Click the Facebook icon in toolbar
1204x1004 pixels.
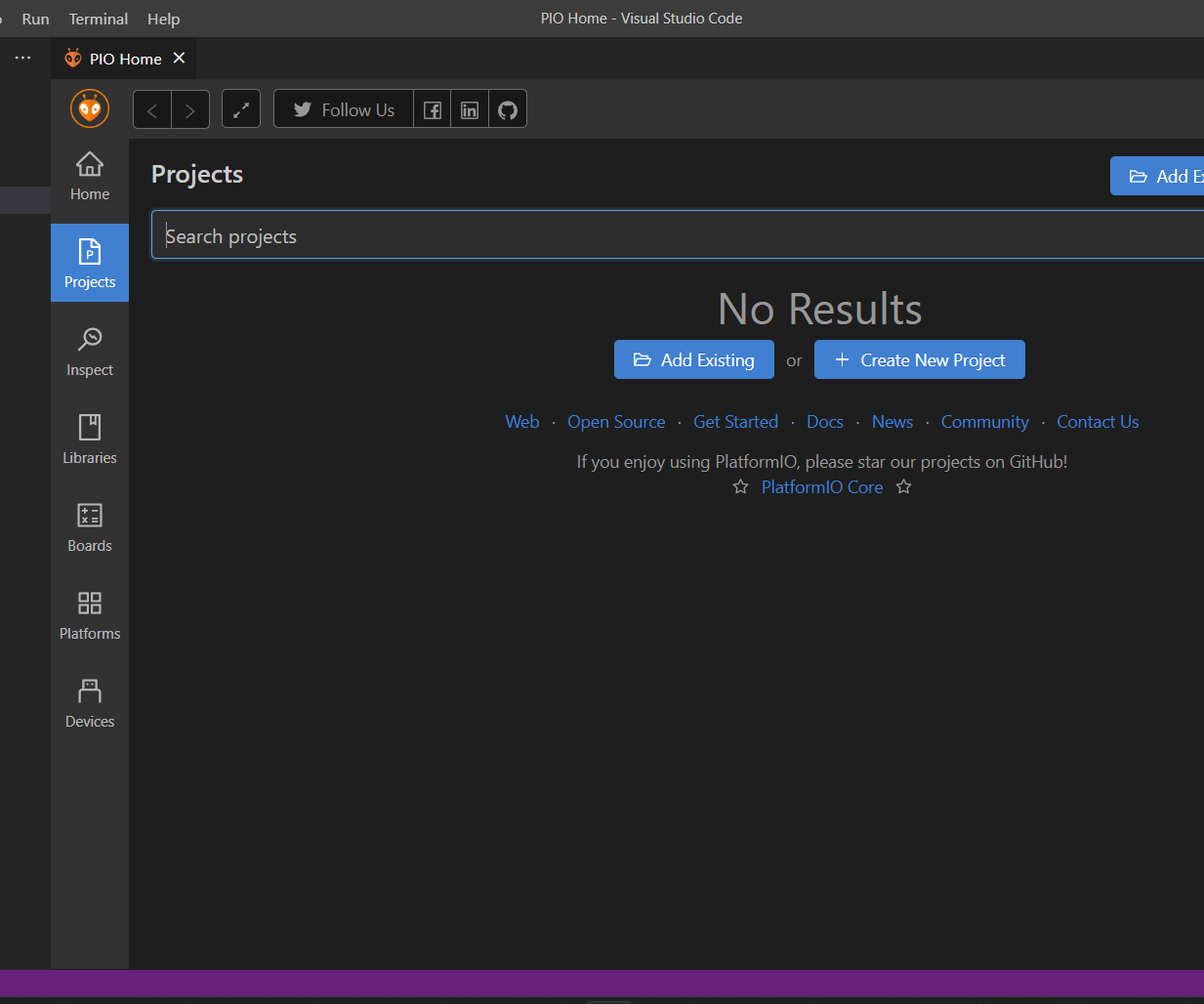[433, 109]
